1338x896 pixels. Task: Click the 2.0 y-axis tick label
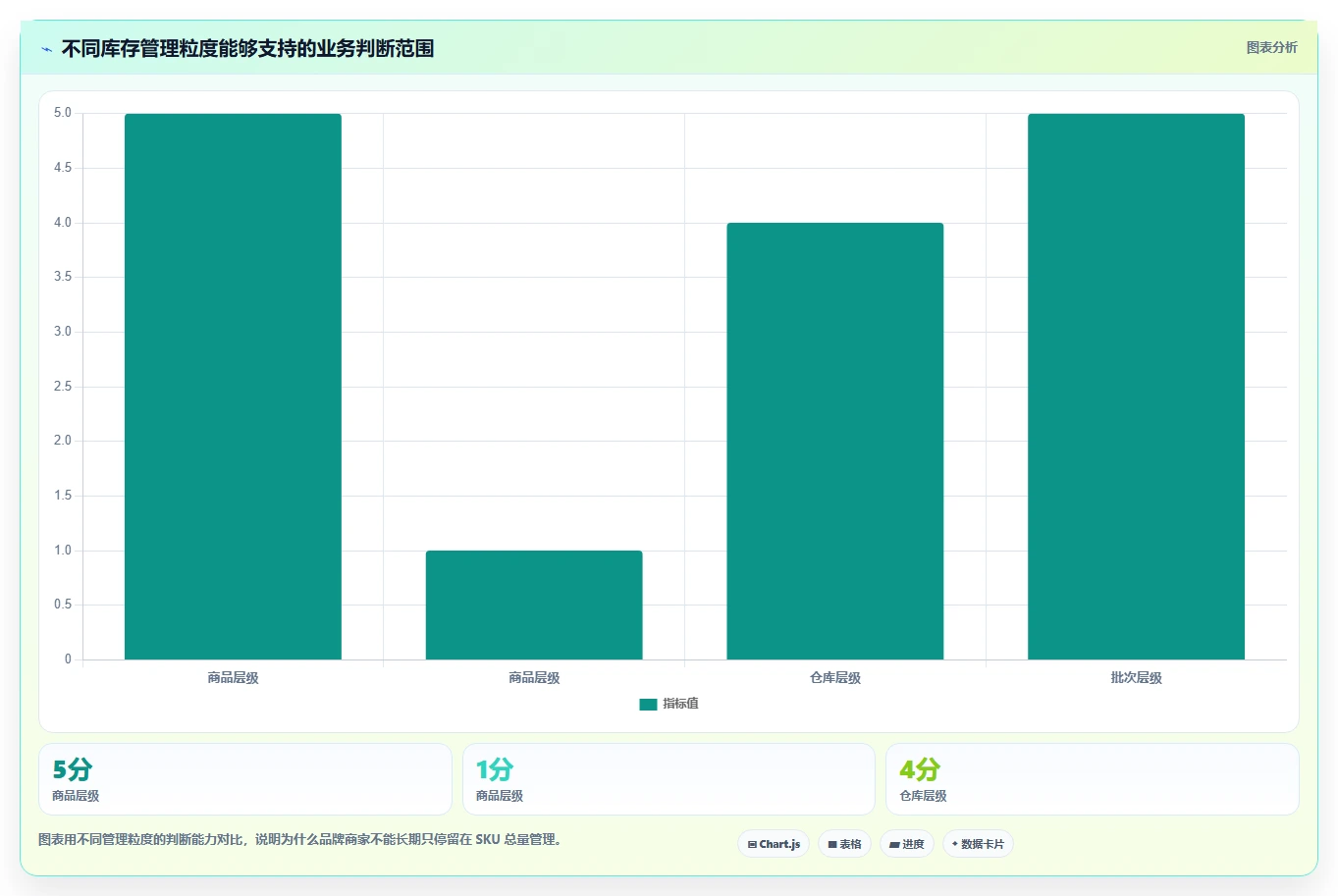pyautogui.click(x=63, y=441)
